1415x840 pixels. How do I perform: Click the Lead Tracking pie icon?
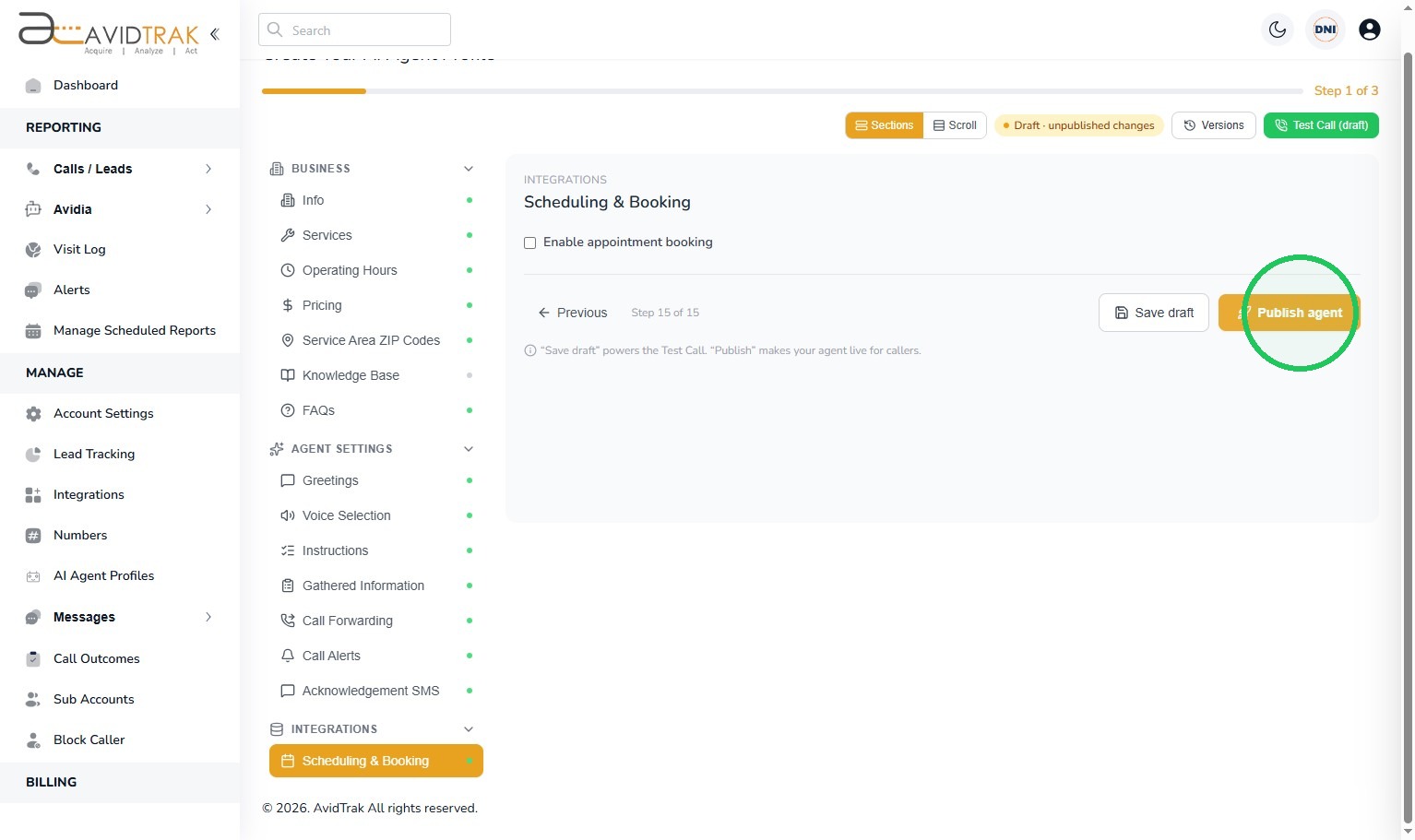click(33, 455)
